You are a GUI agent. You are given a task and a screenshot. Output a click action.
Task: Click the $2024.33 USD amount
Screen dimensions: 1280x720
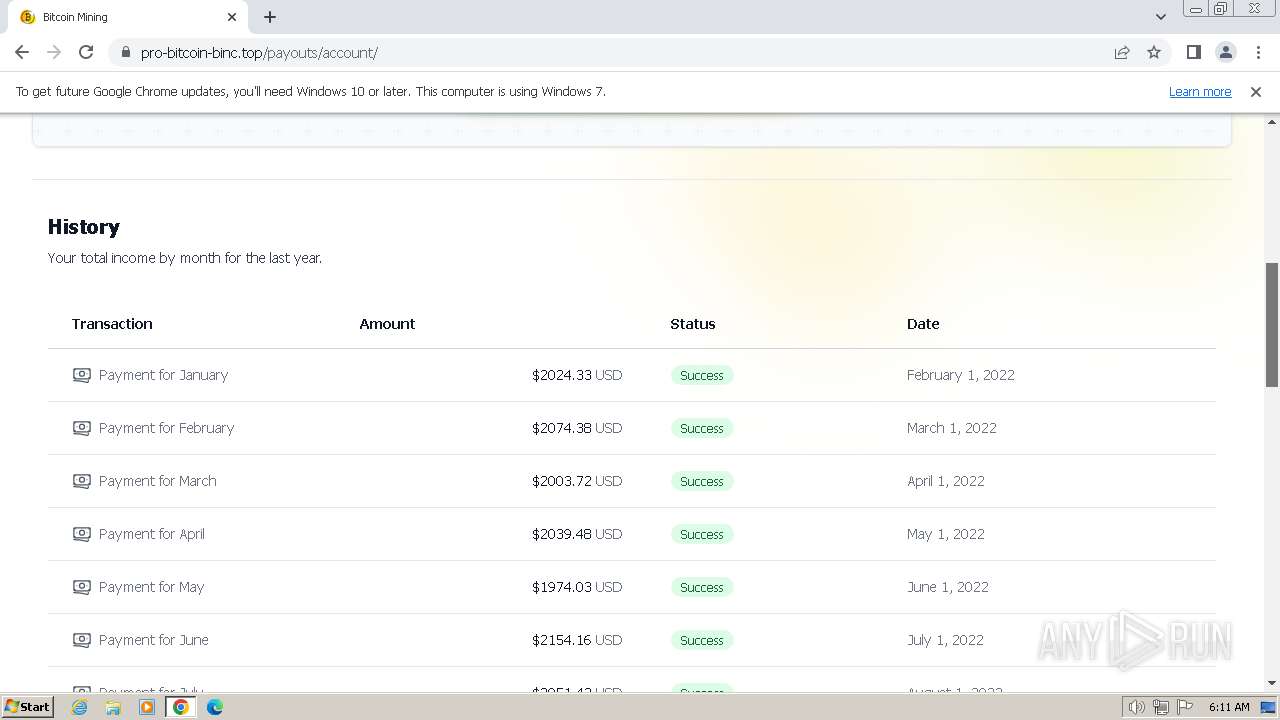click(577, 375)
